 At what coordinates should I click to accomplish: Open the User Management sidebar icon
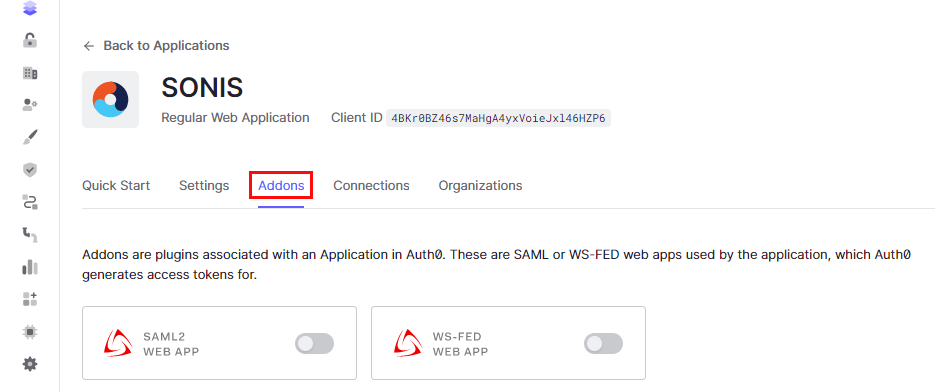[x=30, y=105]
